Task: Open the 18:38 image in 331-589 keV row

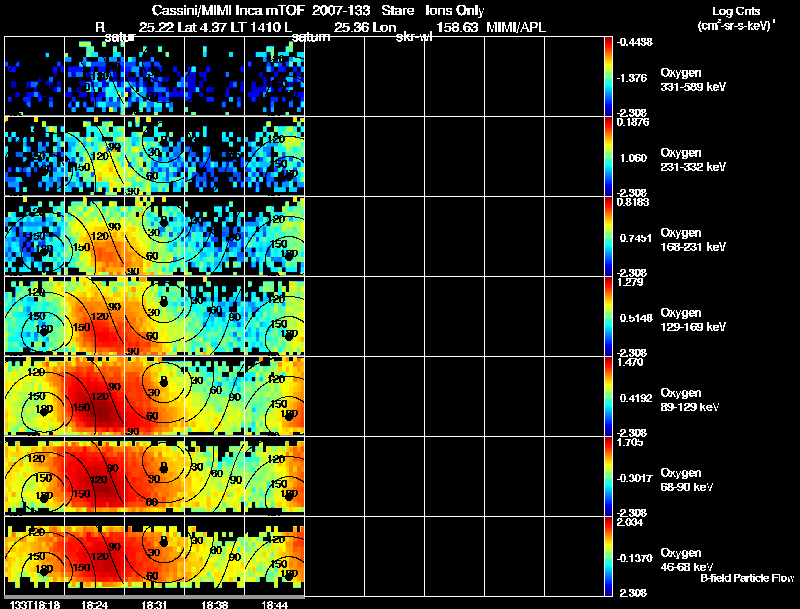Action: pyautogui.click(x=215, y=76)
